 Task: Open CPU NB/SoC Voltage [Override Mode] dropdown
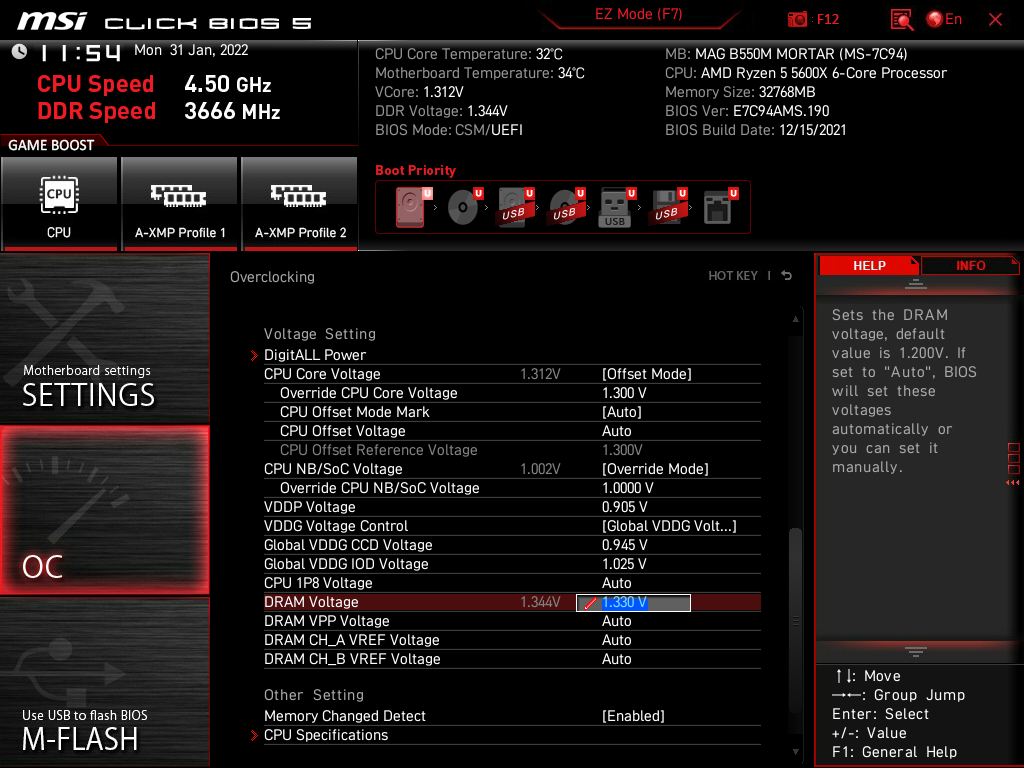(x=655, y=469)
